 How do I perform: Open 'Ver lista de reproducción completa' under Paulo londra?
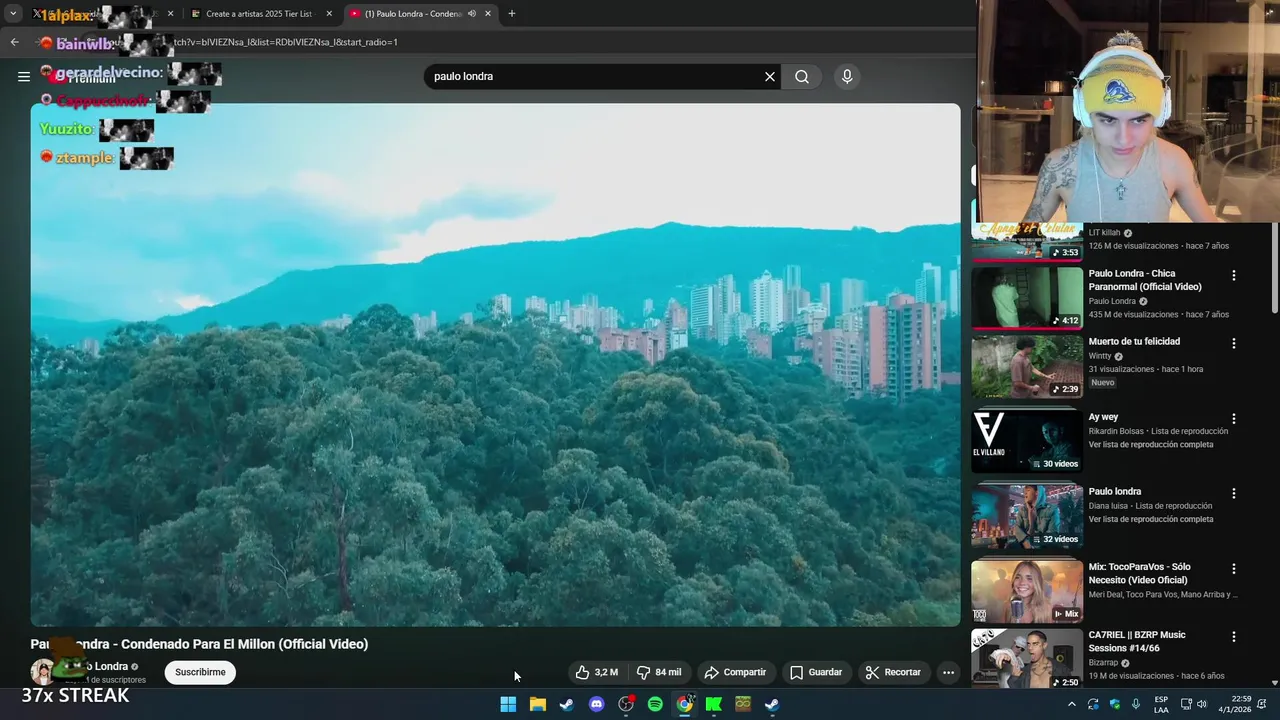[1151, 520]
